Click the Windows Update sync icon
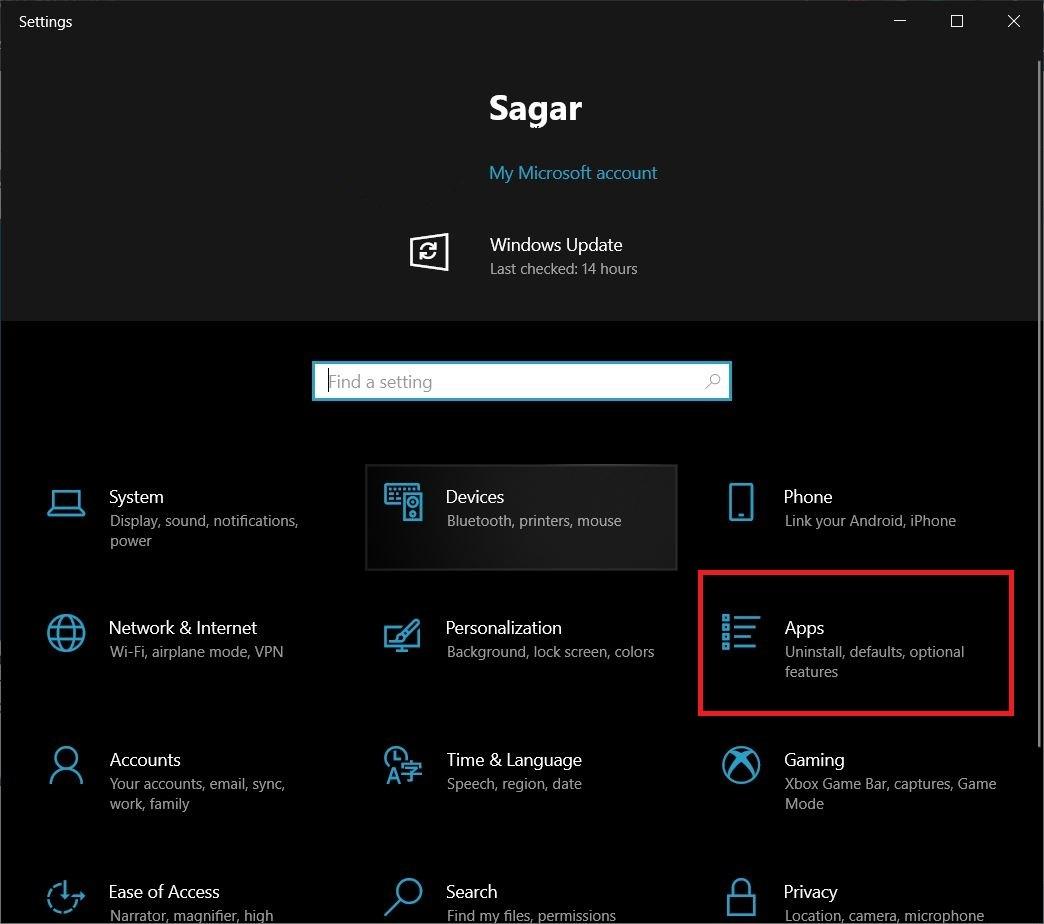 pos(430,251)
